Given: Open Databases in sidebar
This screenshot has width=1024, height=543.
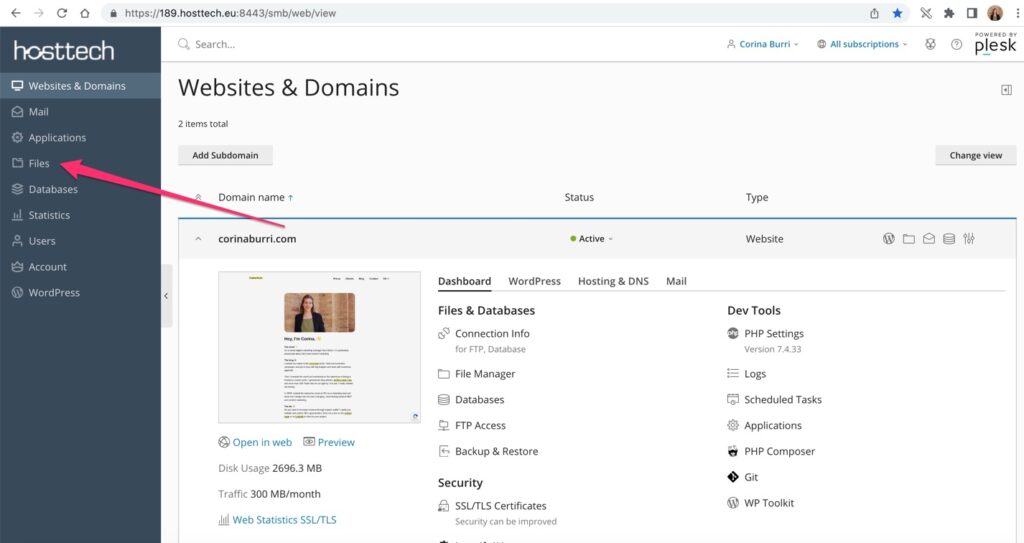Looking at the screenshot, I should 80,189.
